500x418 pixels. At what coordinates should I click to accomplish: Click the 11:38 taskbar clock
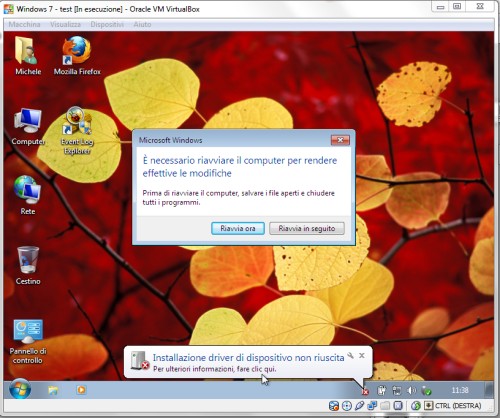[460, 390]
